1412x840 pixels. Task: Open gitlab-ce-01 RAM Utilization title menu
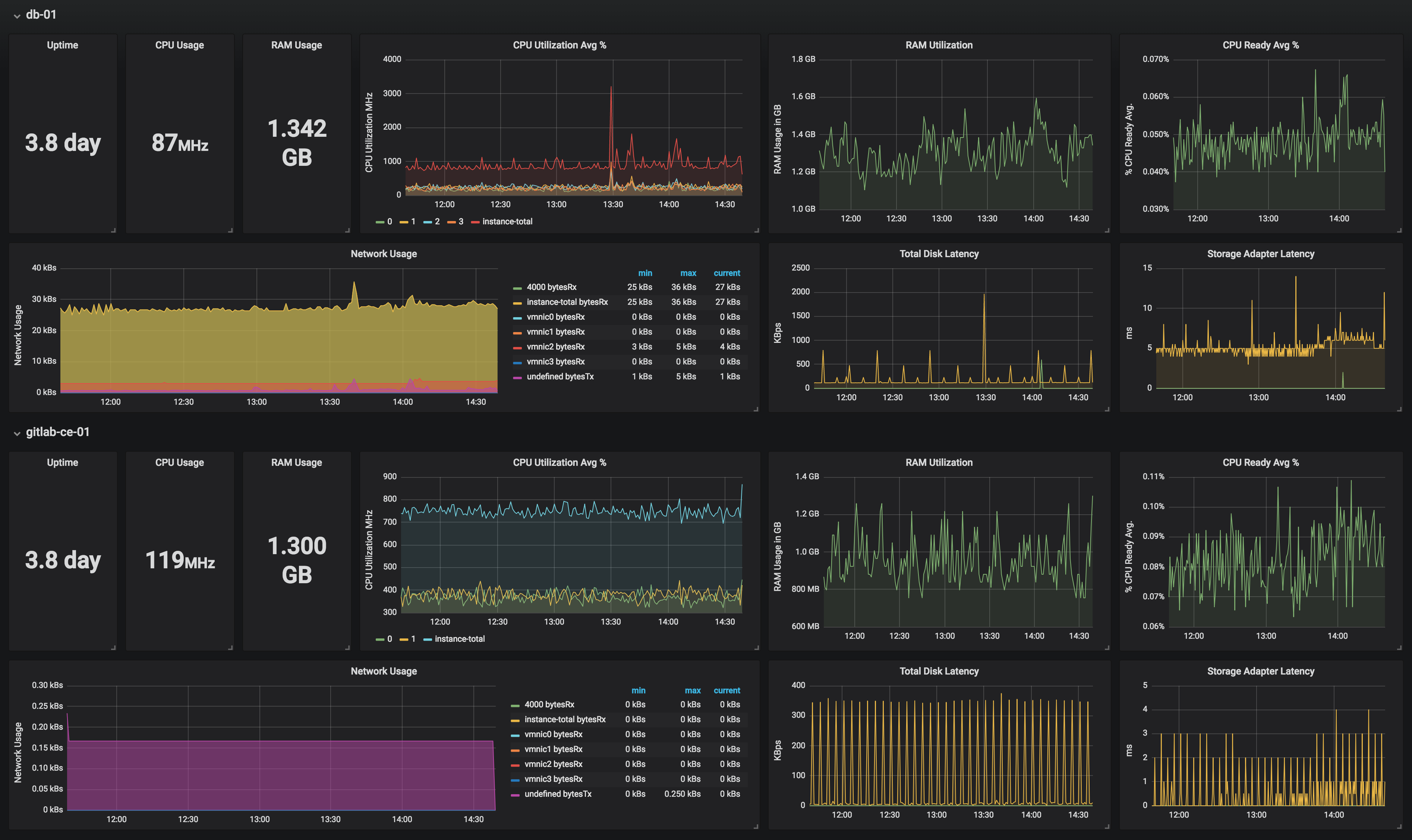click(939, 462)
